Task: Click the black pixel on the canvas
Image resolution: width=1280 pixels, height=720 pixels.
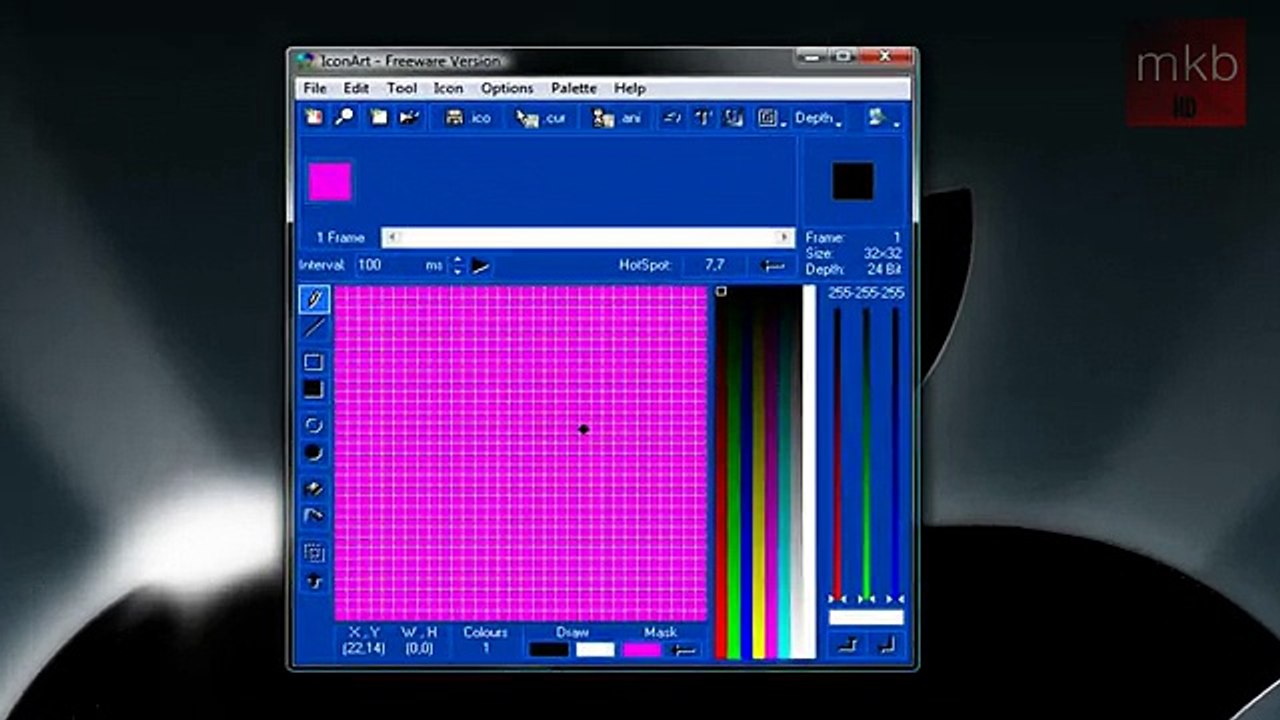Action: [583, 430]
